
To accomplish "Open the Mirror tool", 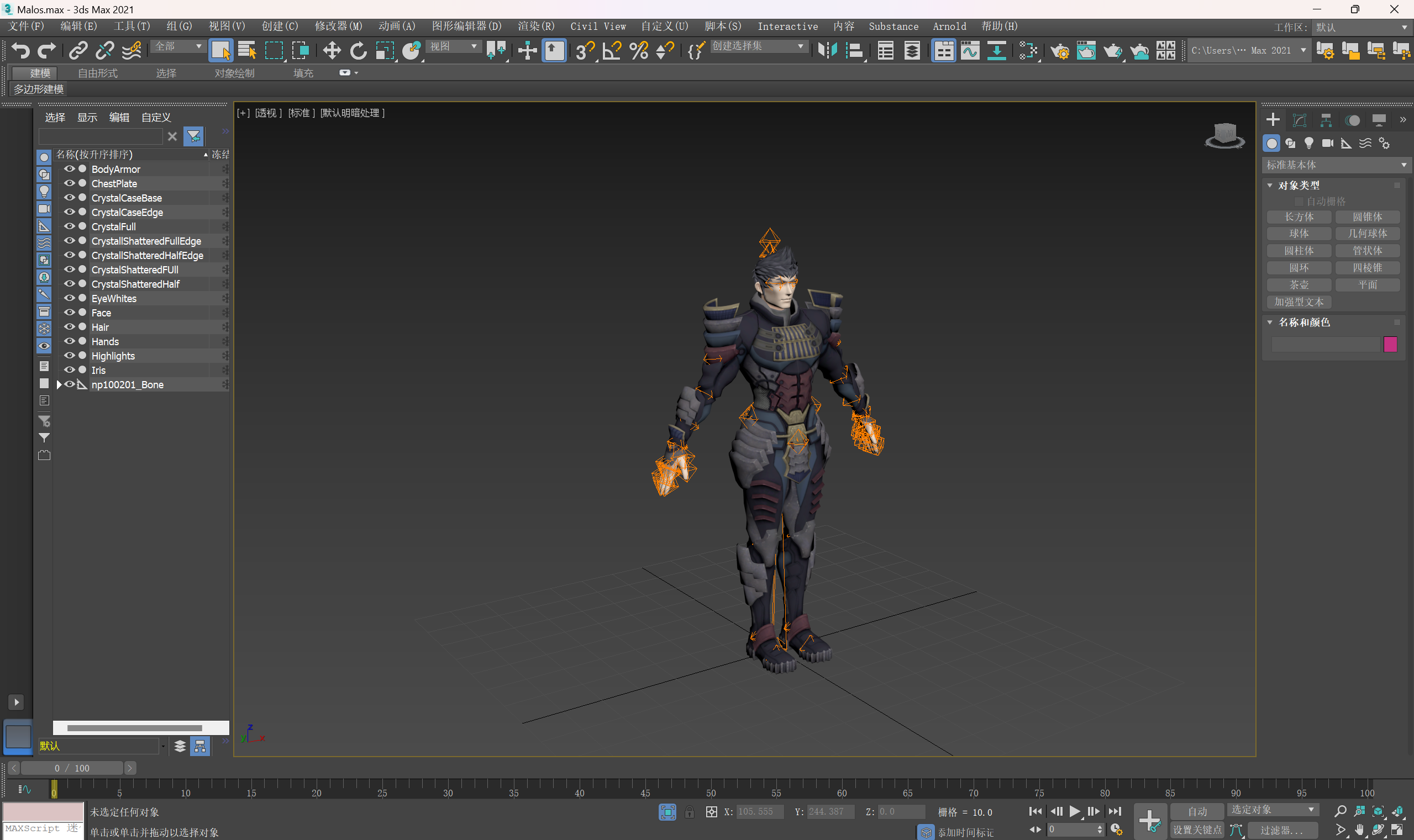I will (x=827, y=51).
